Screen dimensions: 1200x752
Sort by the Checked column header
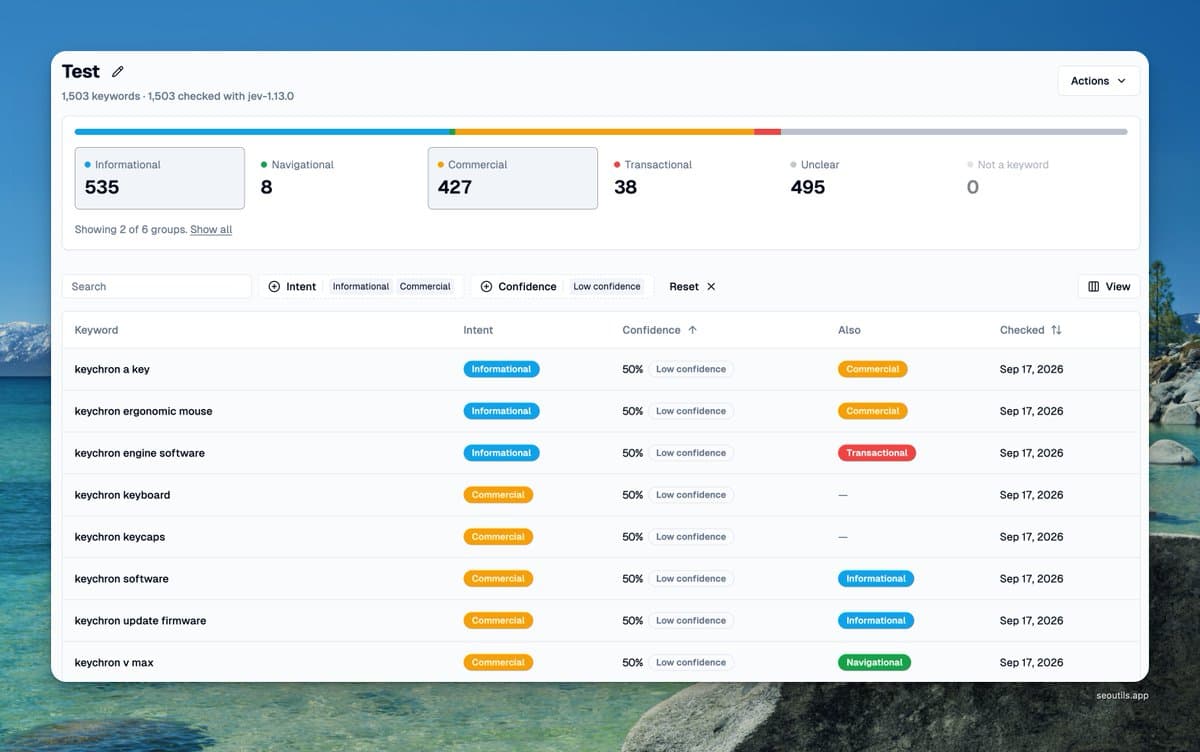pos(1031,330)
